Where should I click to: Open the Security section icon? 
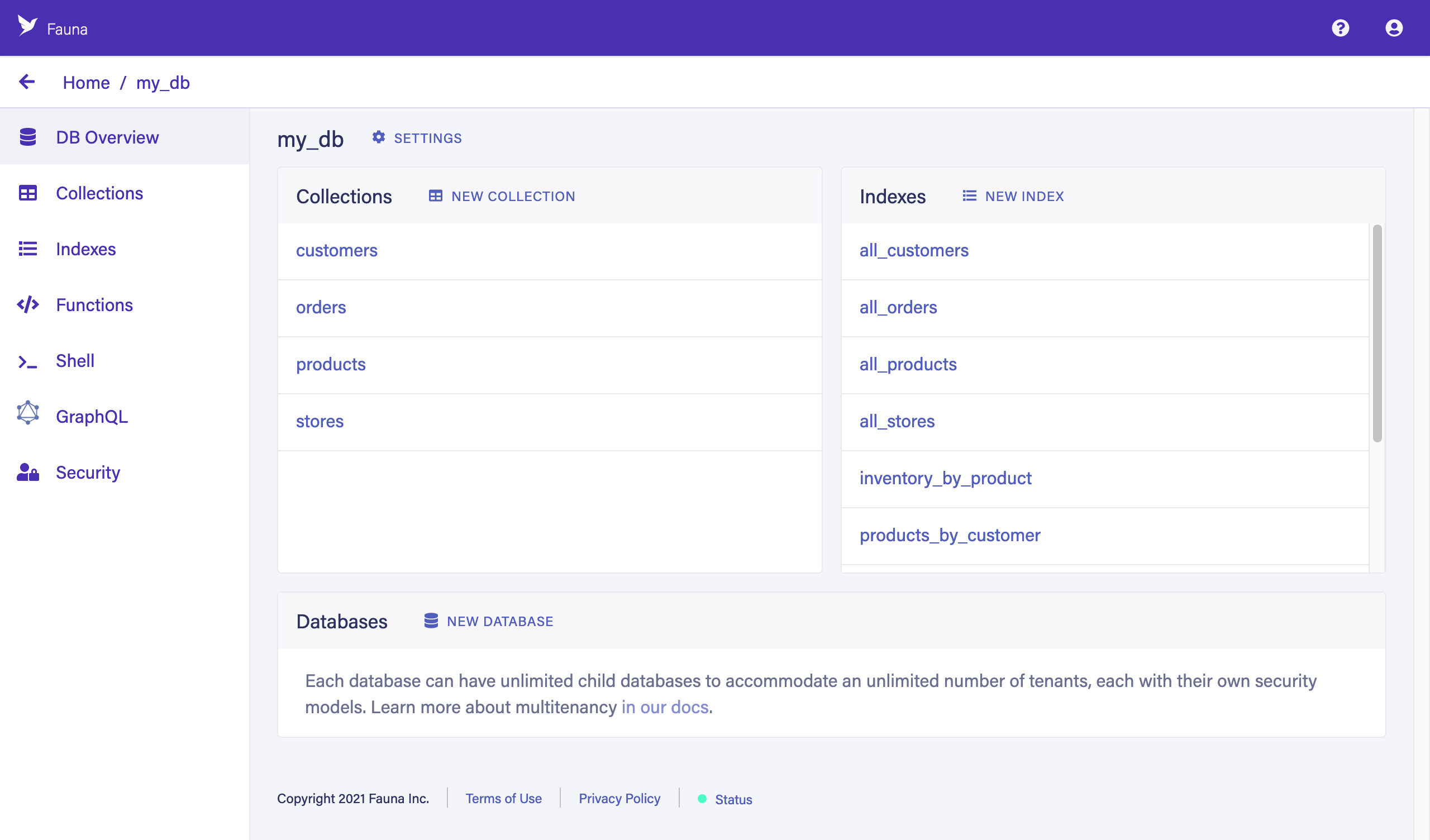pos(27,472)
